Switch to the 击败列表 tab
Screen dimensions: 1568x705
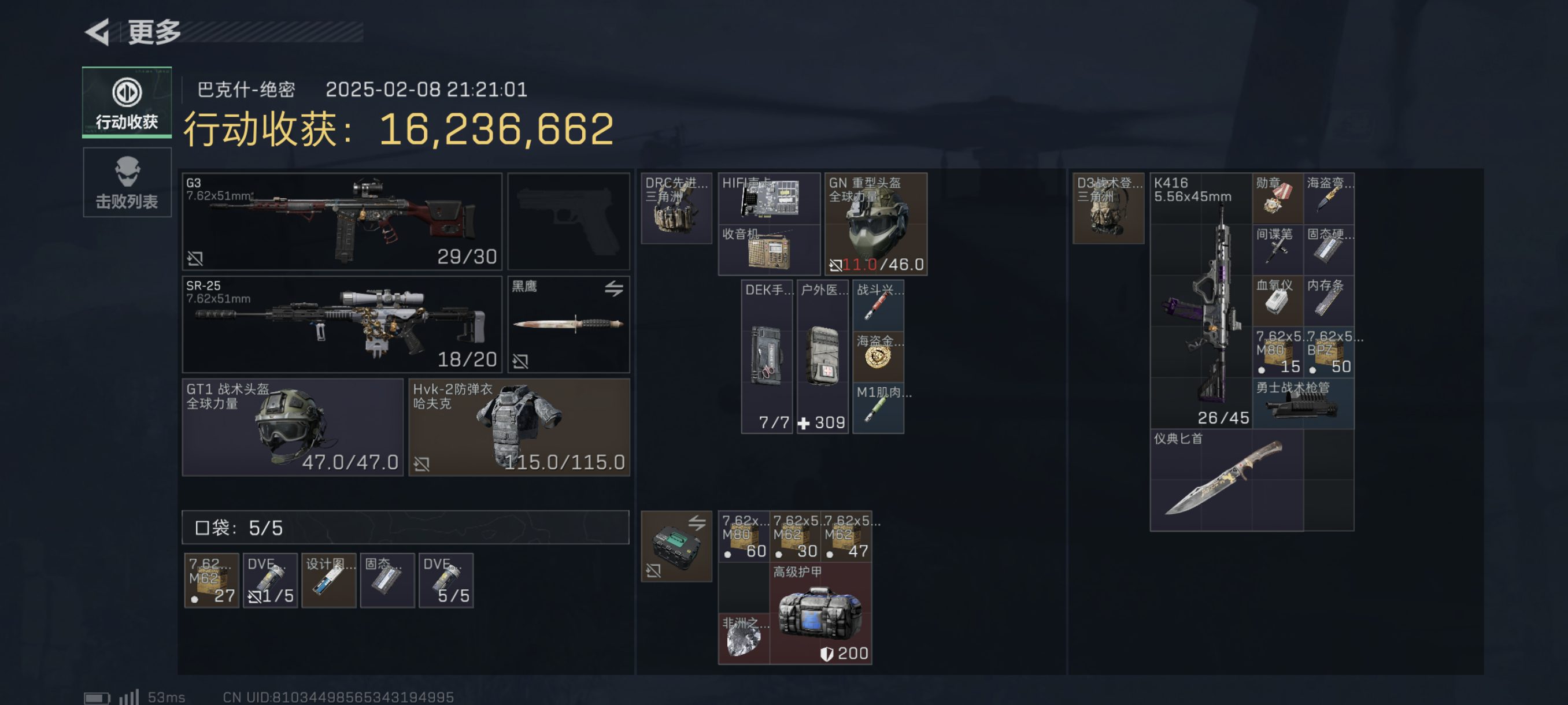tap(127, 183)
